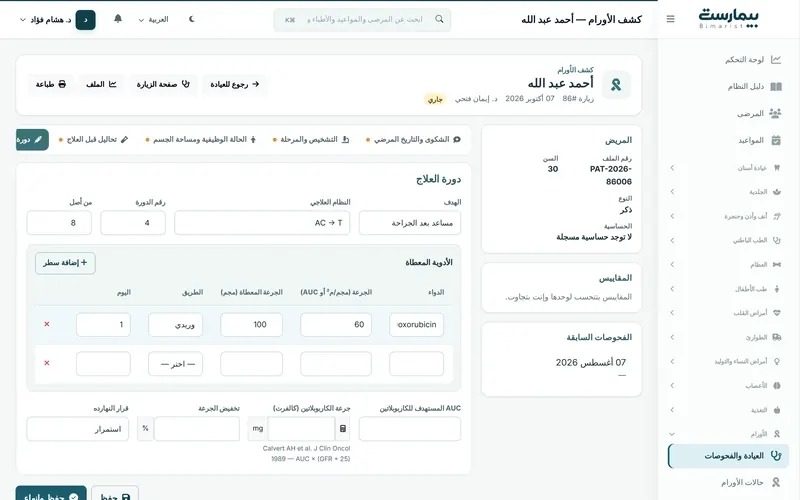Open قرار النهارده dropdown استمرار
The width and height of the screenshot is (800, 500).
pos(78,429)
